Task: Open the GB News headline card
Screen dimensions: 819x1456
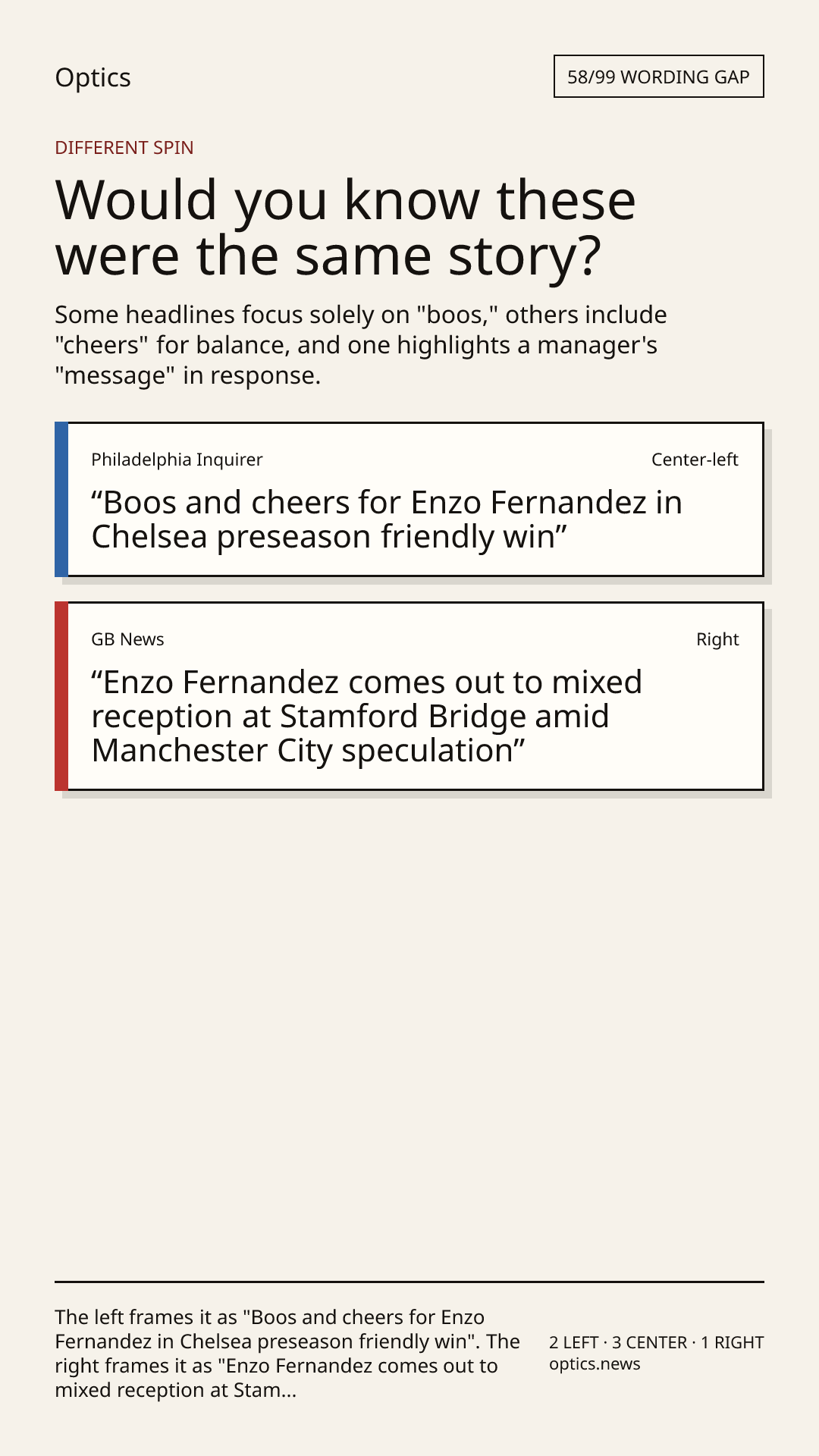Action: [409, 696]
